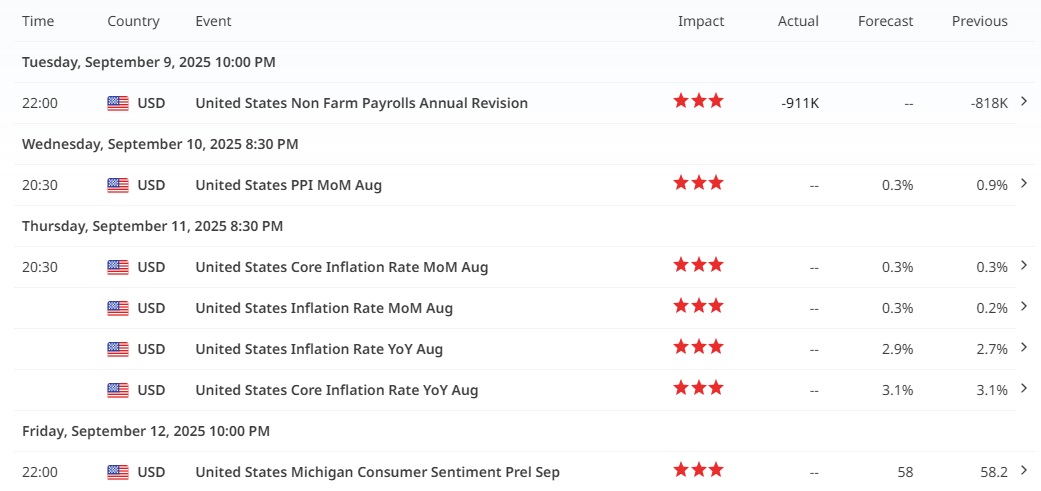Screen dimensions: 1041x491
Task: Open United States Inflation Rate MoM Aug event
Action: pyautogui.click(x=324, y=308)
